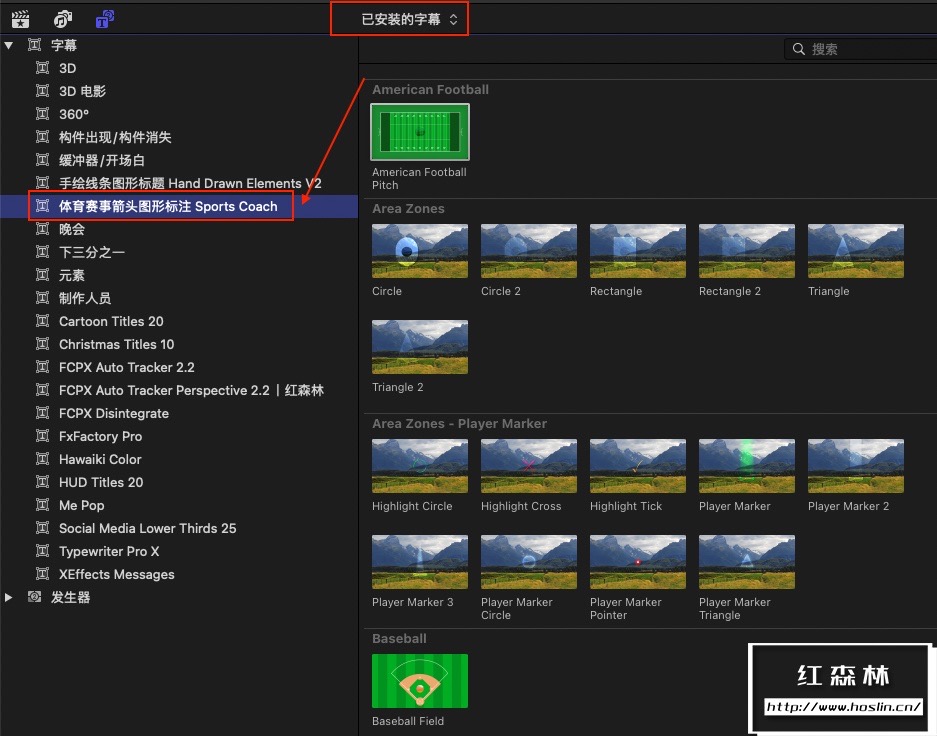
Task: Click the icon beside 晚会 category
Action: [42, 228]
